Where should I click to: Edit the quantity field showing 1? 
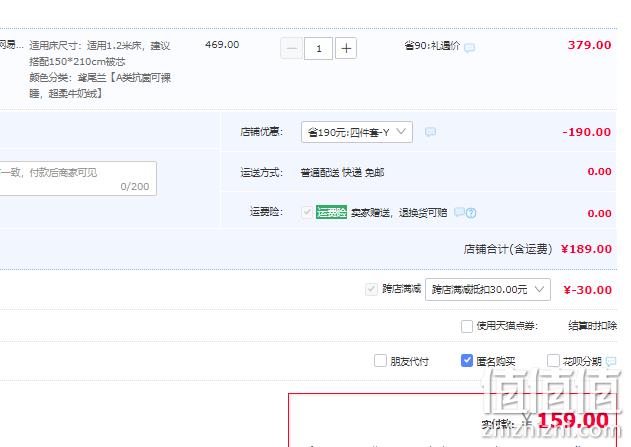(x=318, y=48)
